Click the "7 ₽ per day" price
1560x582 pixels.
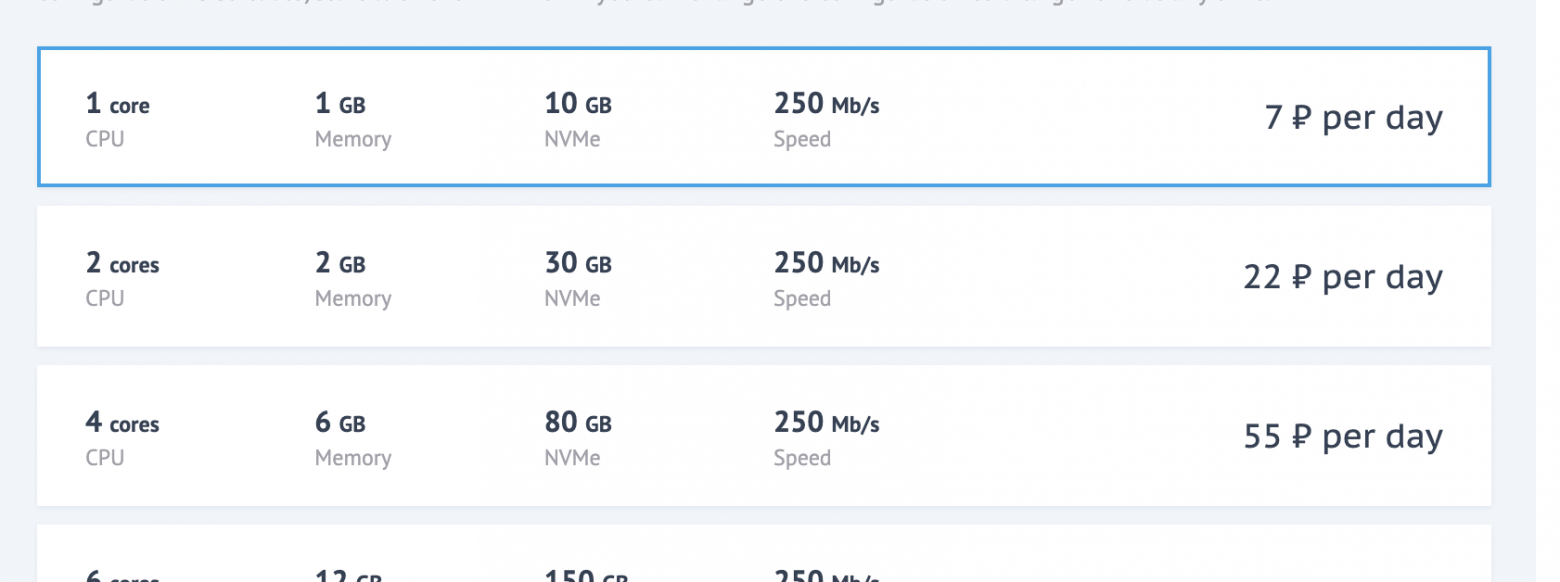point(1353,118)
